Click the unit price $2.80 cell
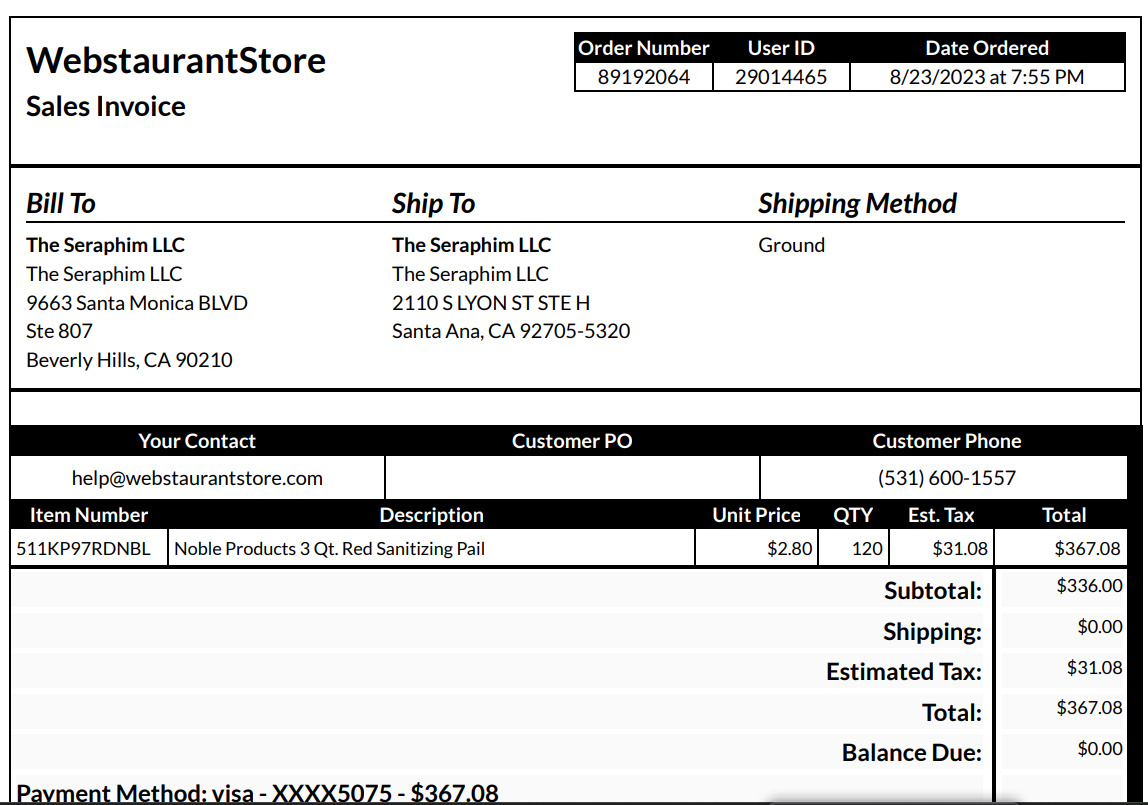 [756, 549]
